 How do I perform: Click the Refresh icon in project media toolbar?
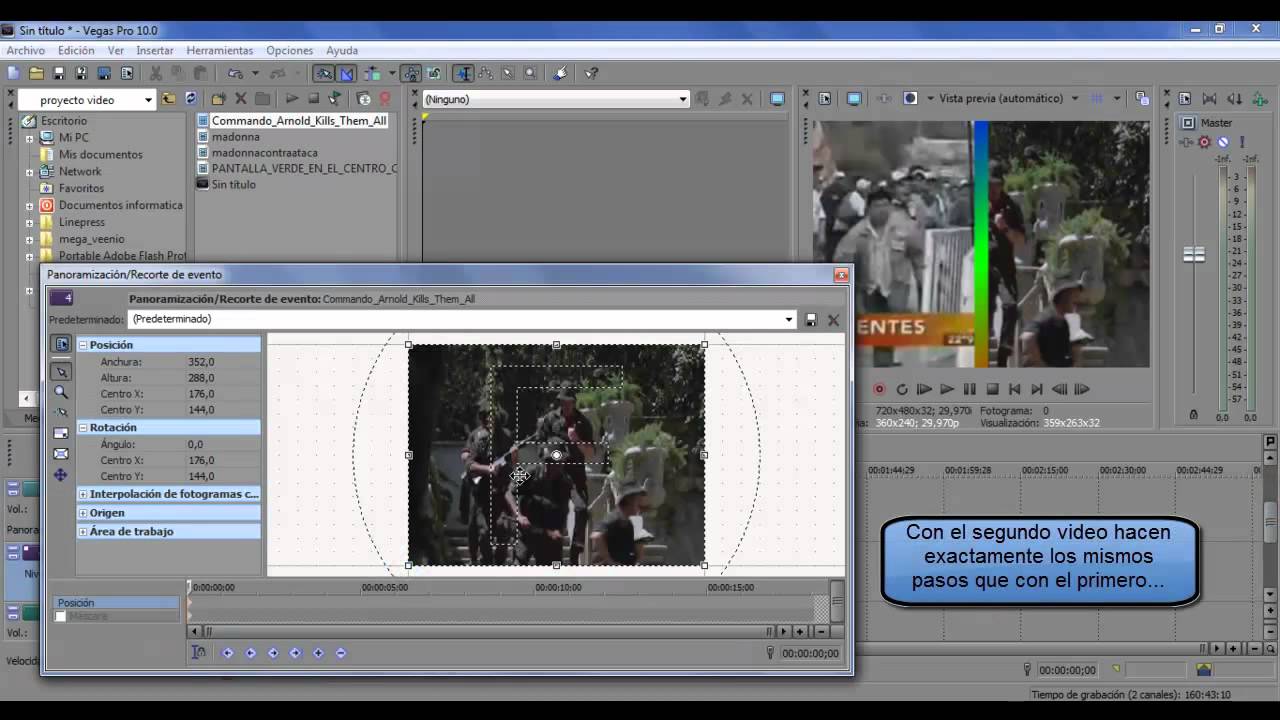(x=190, y=99)
